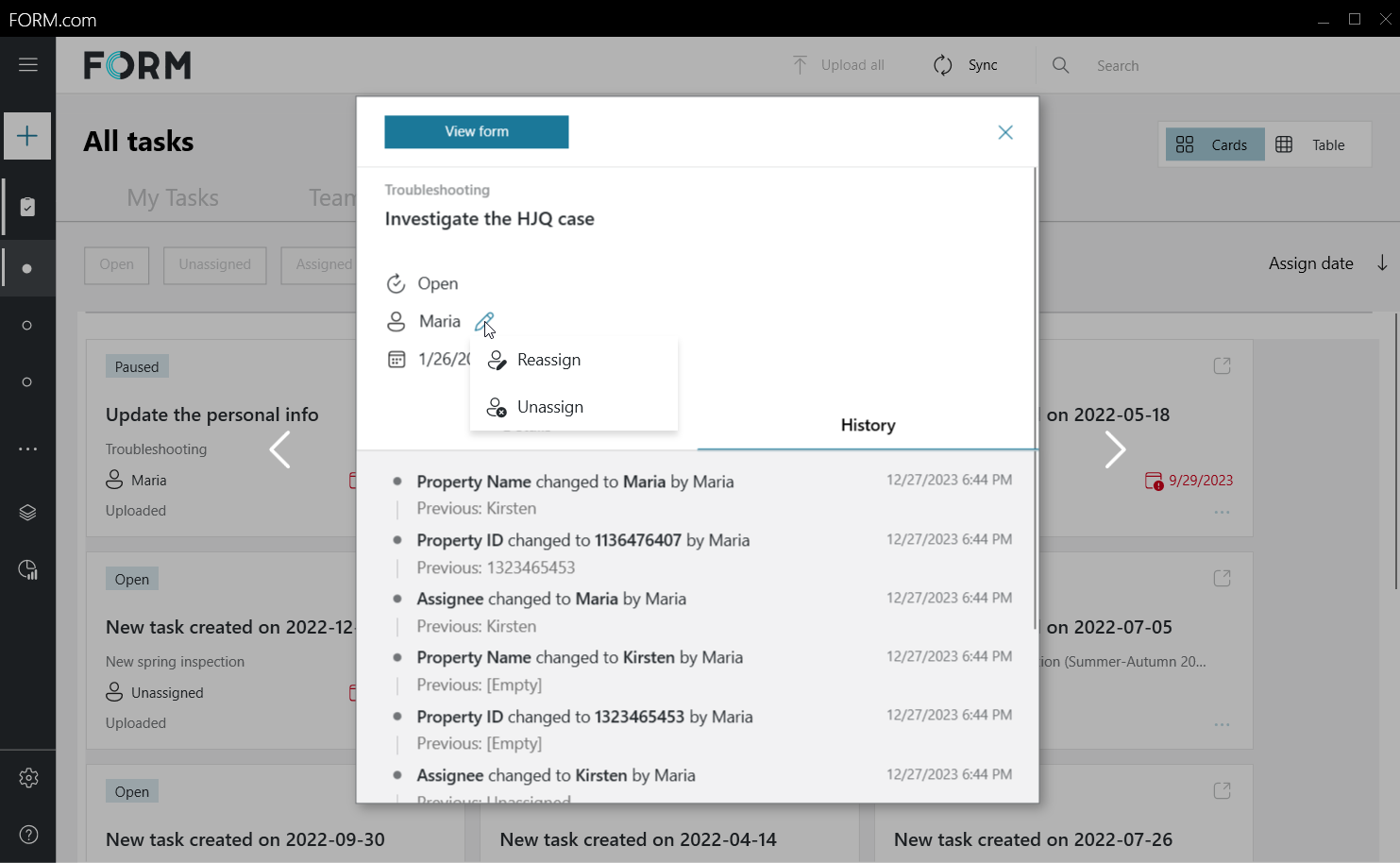This screenshot has height=863, width=1400.
Task: Toggle the Unassigned filter chip
Action: tap(215, 265)
